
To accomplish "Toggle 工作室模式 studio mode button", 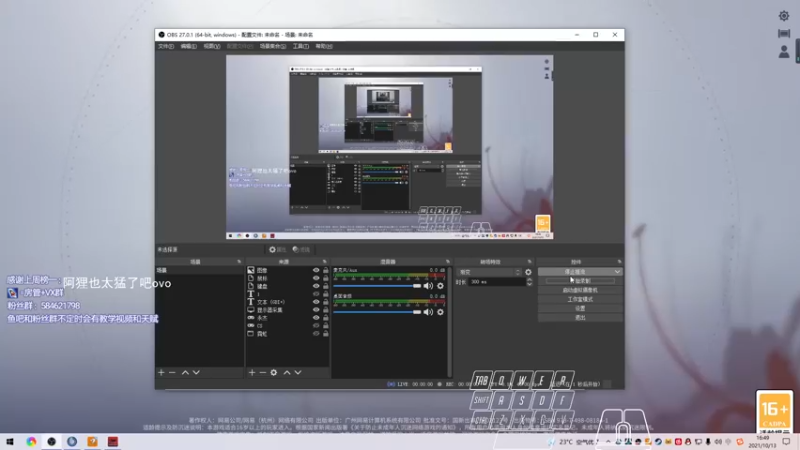I will (x=580, y=299).
